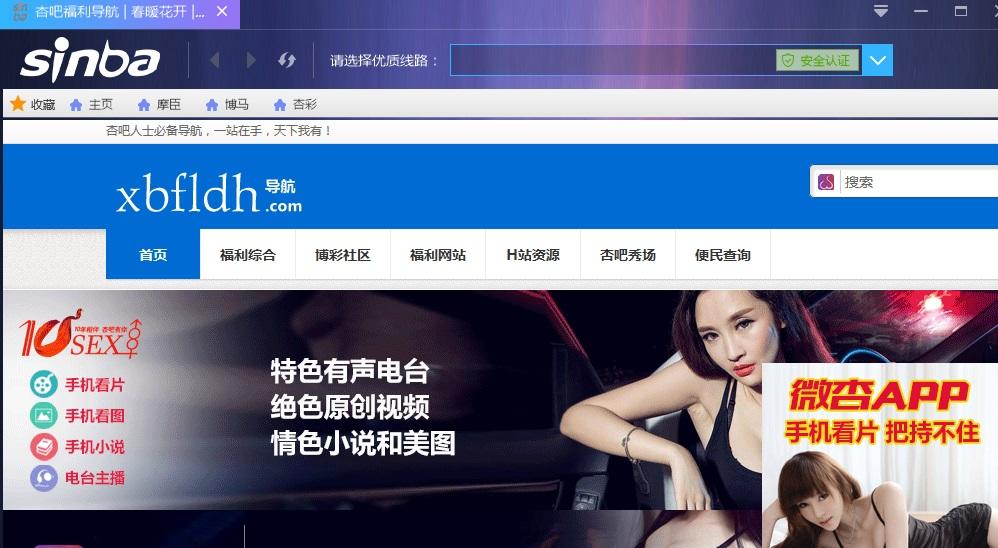Maximize the browser window

(x=961, y=11)
